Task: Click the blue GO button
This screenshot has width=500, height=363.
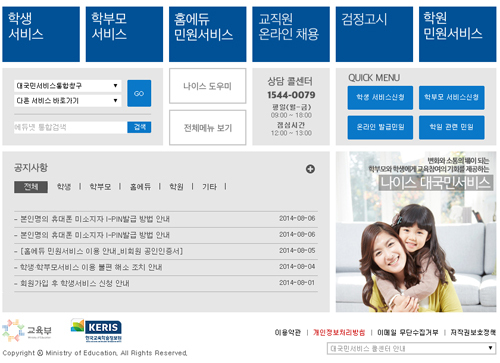Action: [139, 93]
